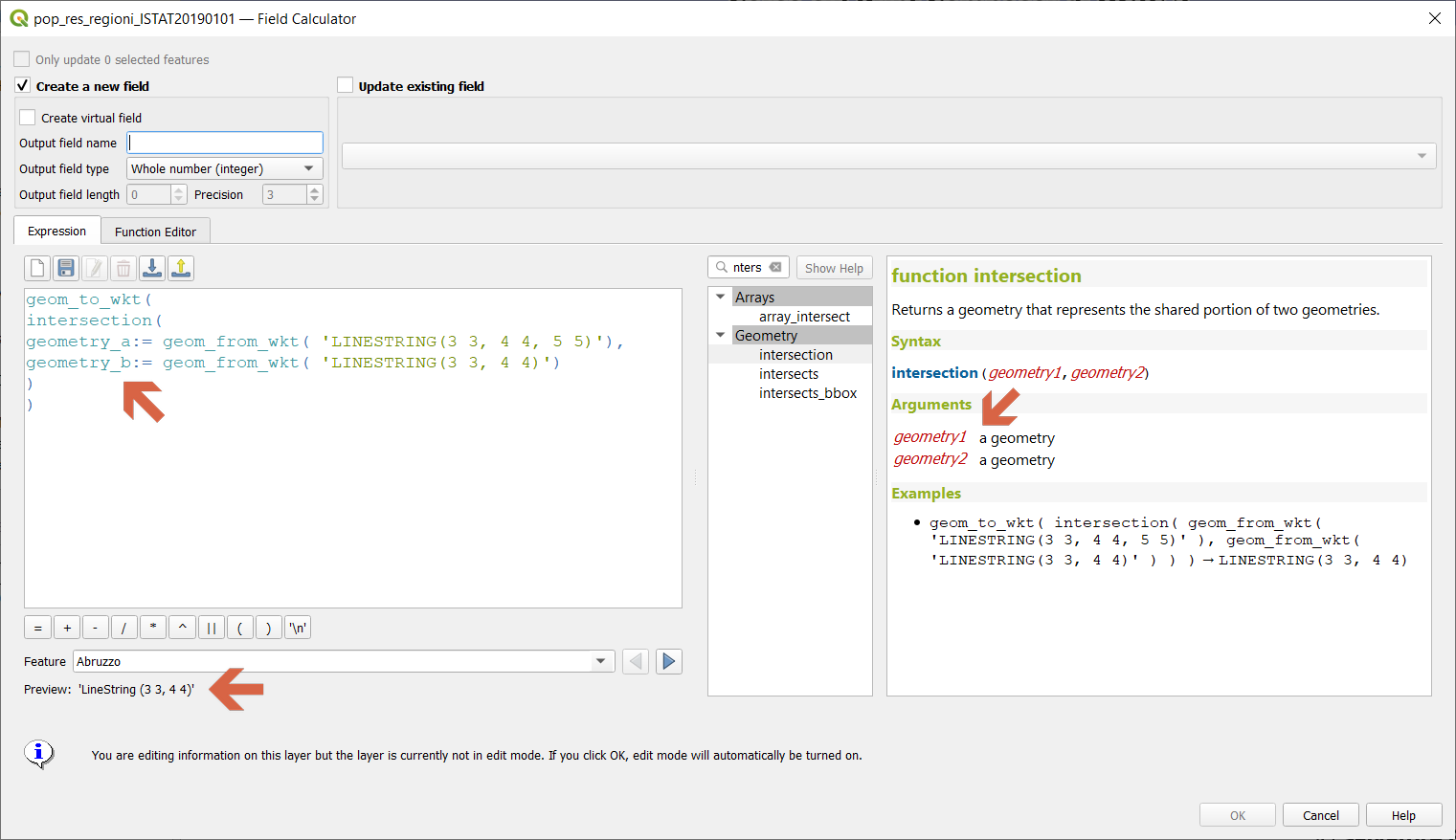1456x840 pixels.
Task: Click the Cancel button
Action: point(1320,814)
